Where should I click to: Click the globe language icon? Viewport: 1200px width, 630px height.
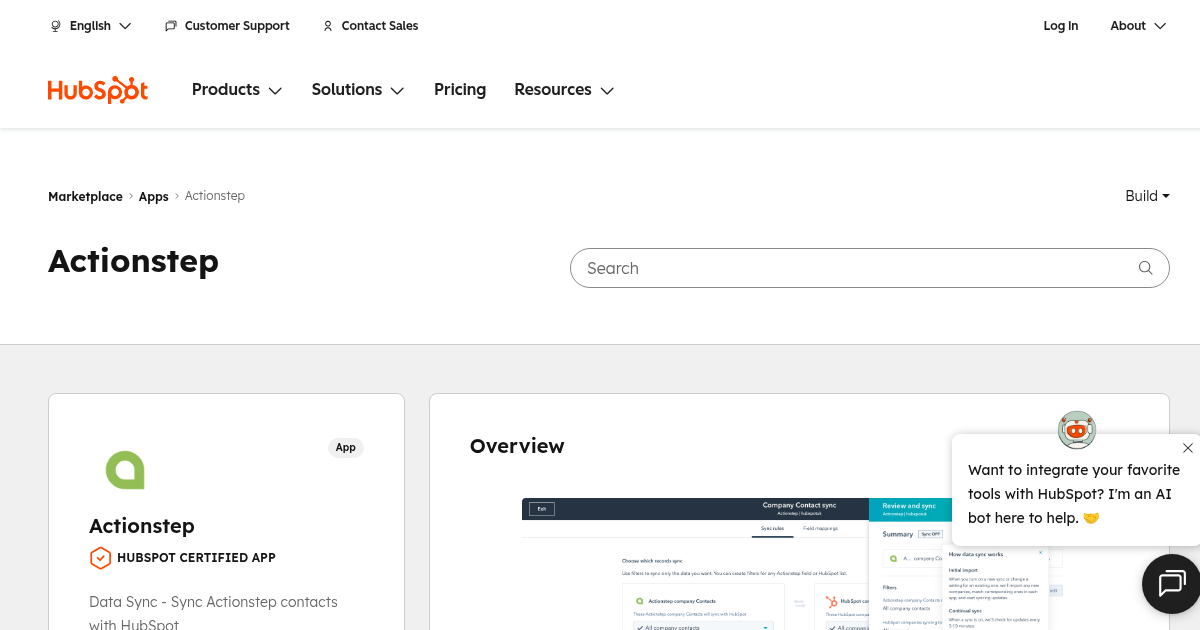[56, 26]
